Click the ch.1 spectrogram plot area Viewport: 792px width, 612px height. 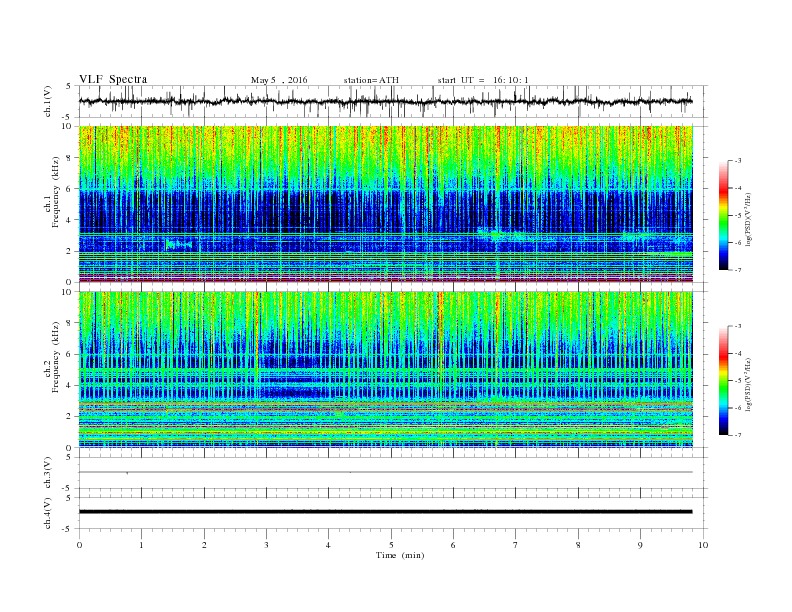[x=386, y=204]
